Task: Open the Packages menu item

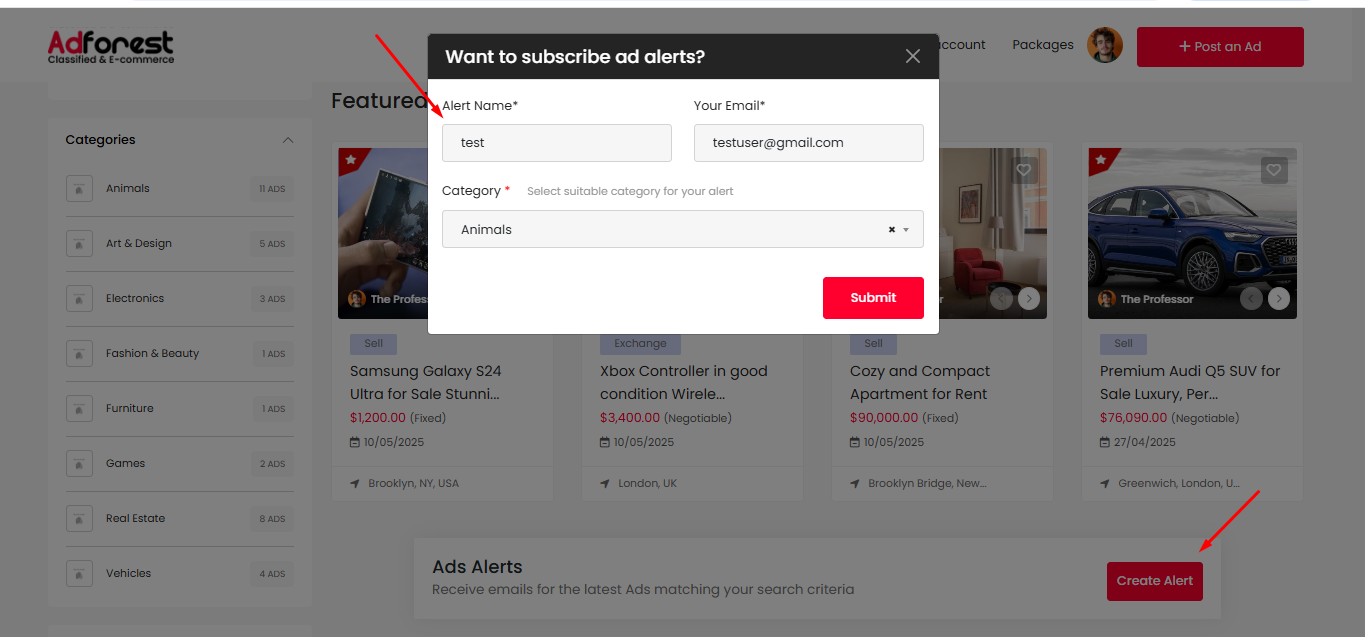Action: pyautogui.click(x=1042, y=45)
